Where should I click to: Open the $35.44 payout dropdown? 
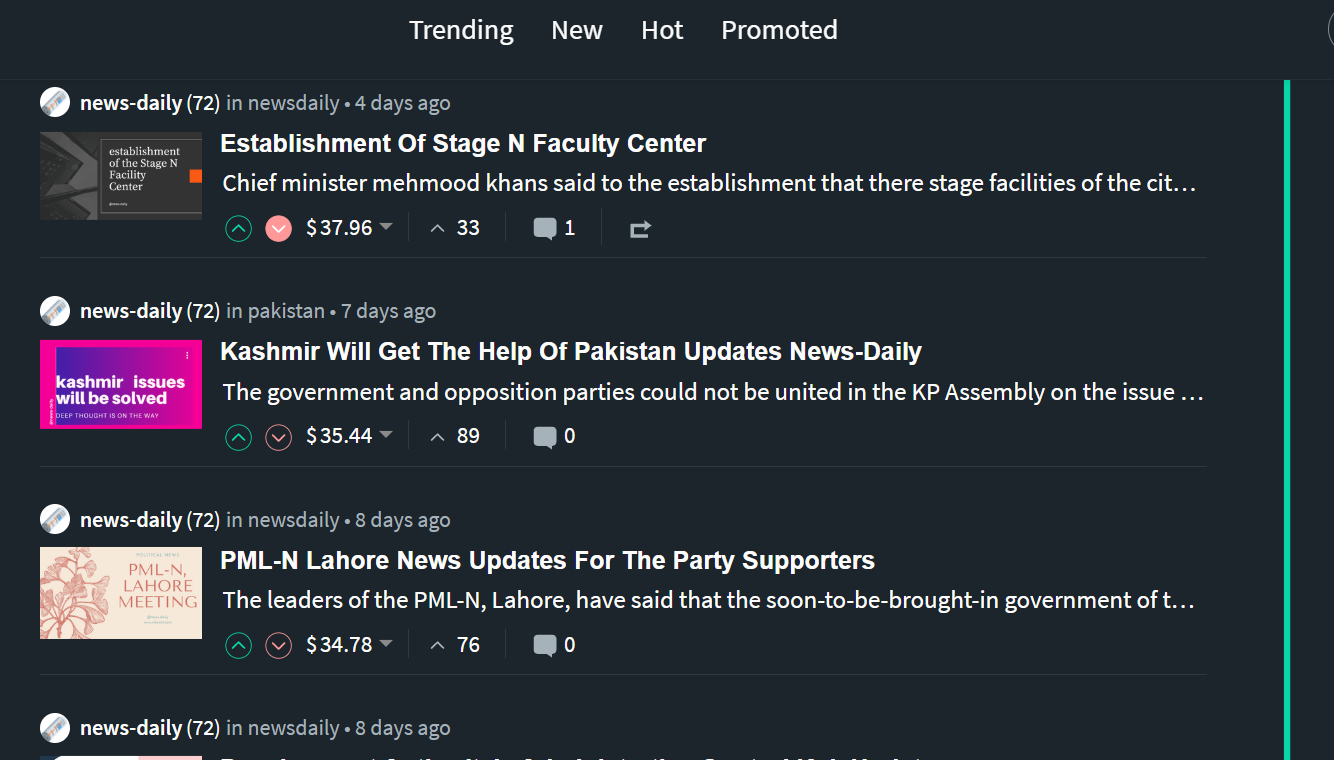[x=388, y=436]
